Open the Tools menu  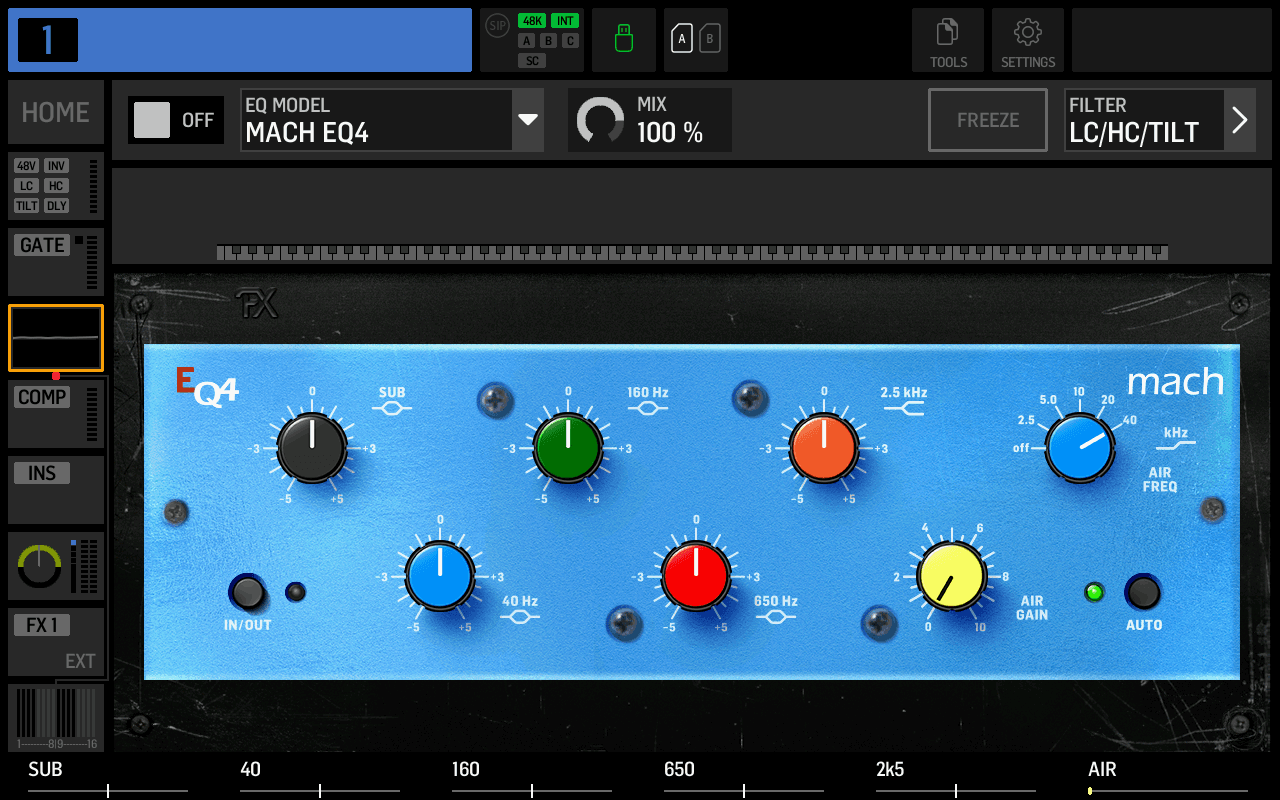pyautogui.click(x=948, y=40)
